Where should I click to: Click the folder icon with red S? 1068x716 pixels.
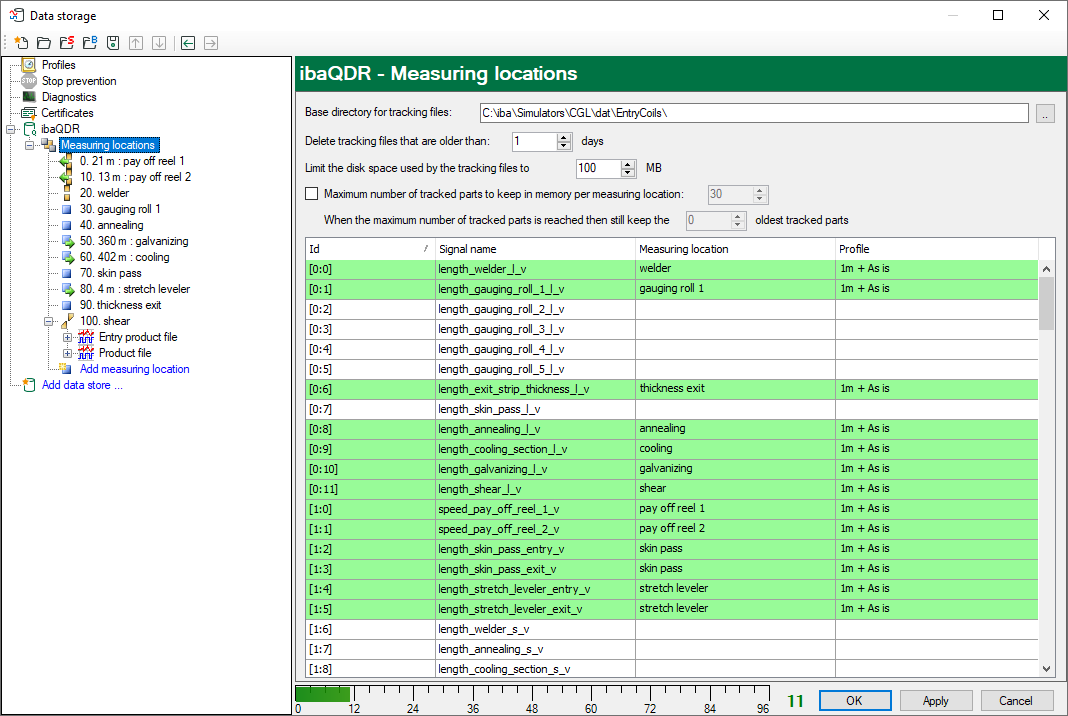pyautogui.click(x=67, y=43)
